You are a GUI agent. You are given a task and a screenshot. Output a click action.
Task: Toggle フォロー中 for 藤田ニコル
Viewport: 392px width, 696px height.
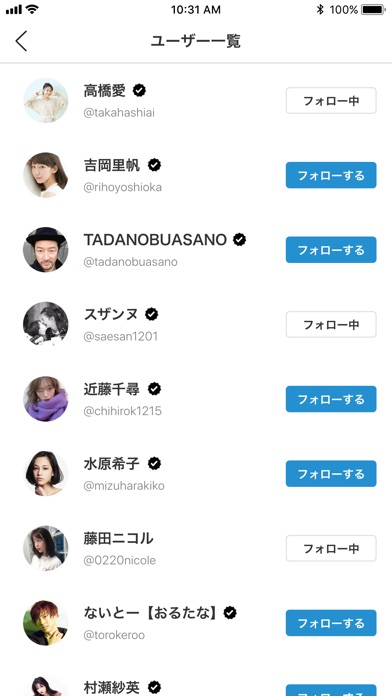pyautogui.click(x=331, y=548)
